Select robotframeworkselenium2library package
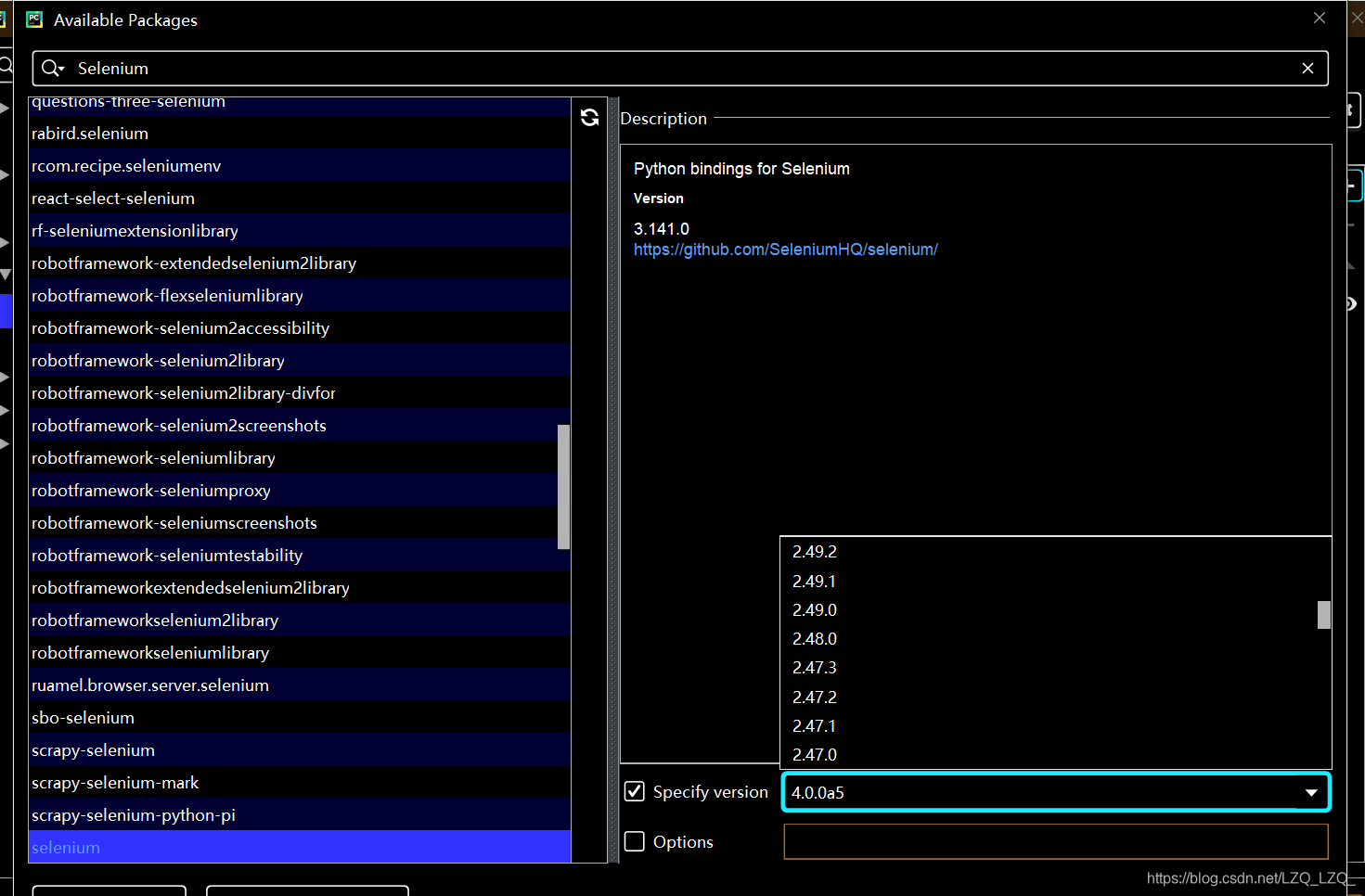Image resolution: width=1365 pixels, height=896 pixels. tap(300, 620)
